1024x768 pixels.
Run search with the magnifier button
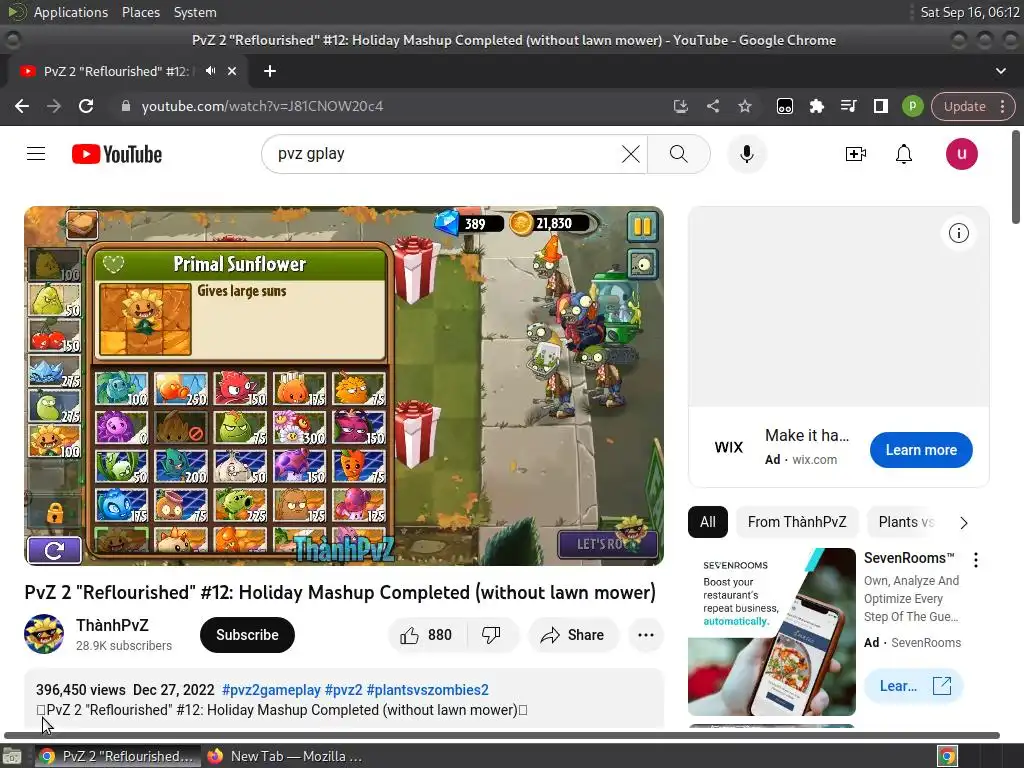tap(679, 154)
